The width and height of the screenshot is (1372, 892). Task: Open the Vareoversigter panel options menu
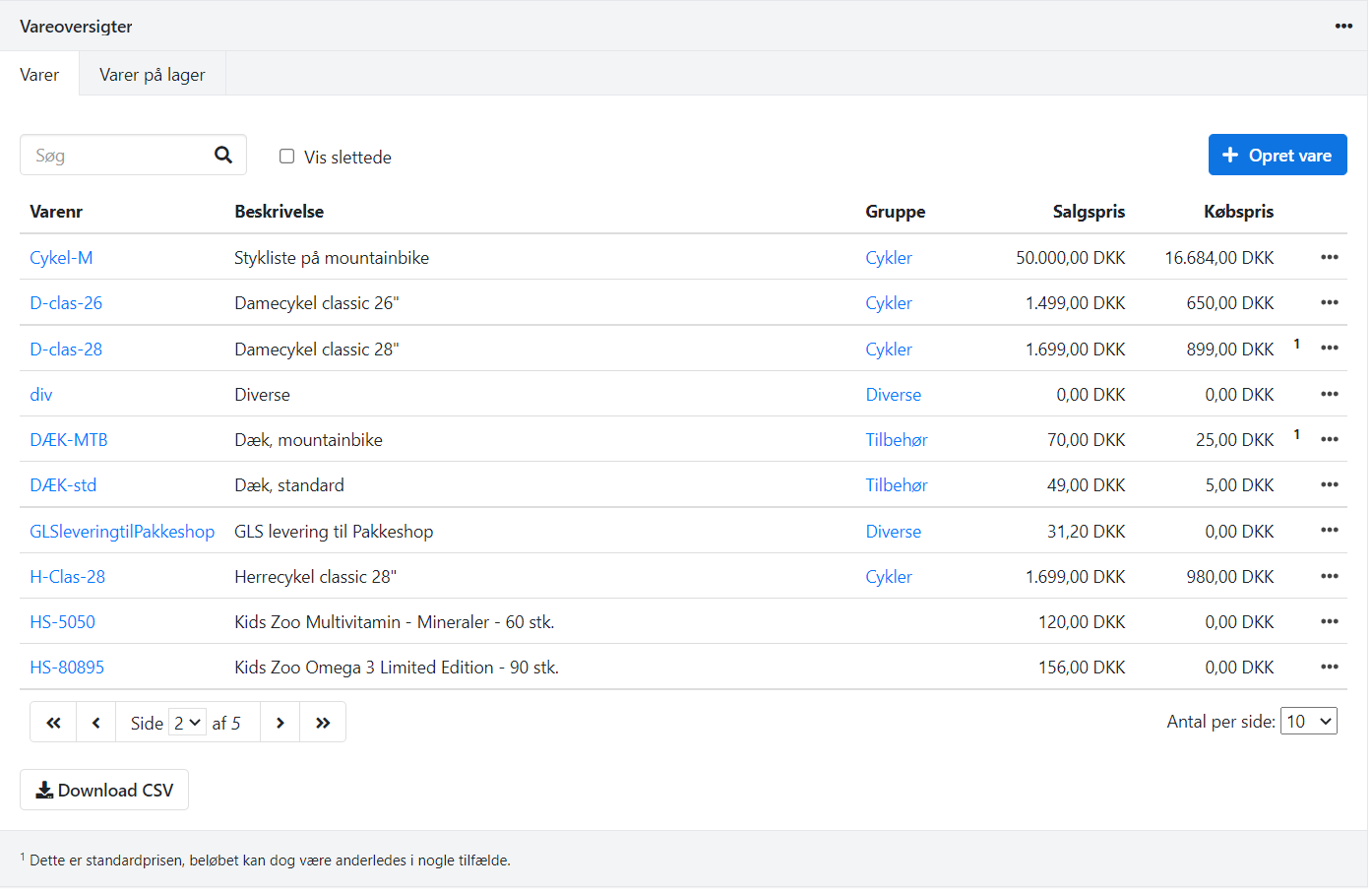coord(1343,27)
